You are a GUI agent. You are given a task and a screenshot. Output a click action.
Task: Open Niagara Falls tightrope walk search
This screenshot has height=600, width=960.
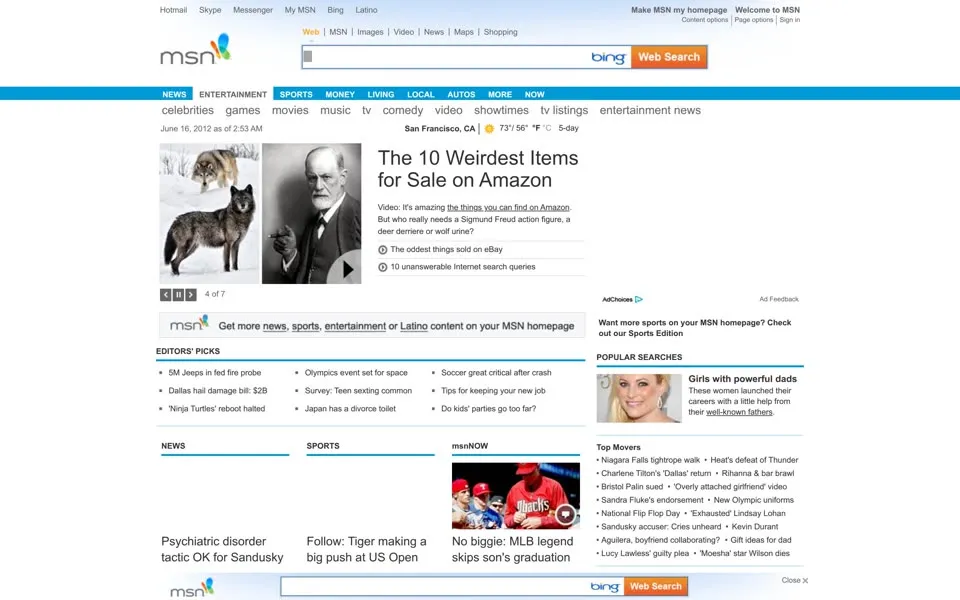(x=650, y=460)
